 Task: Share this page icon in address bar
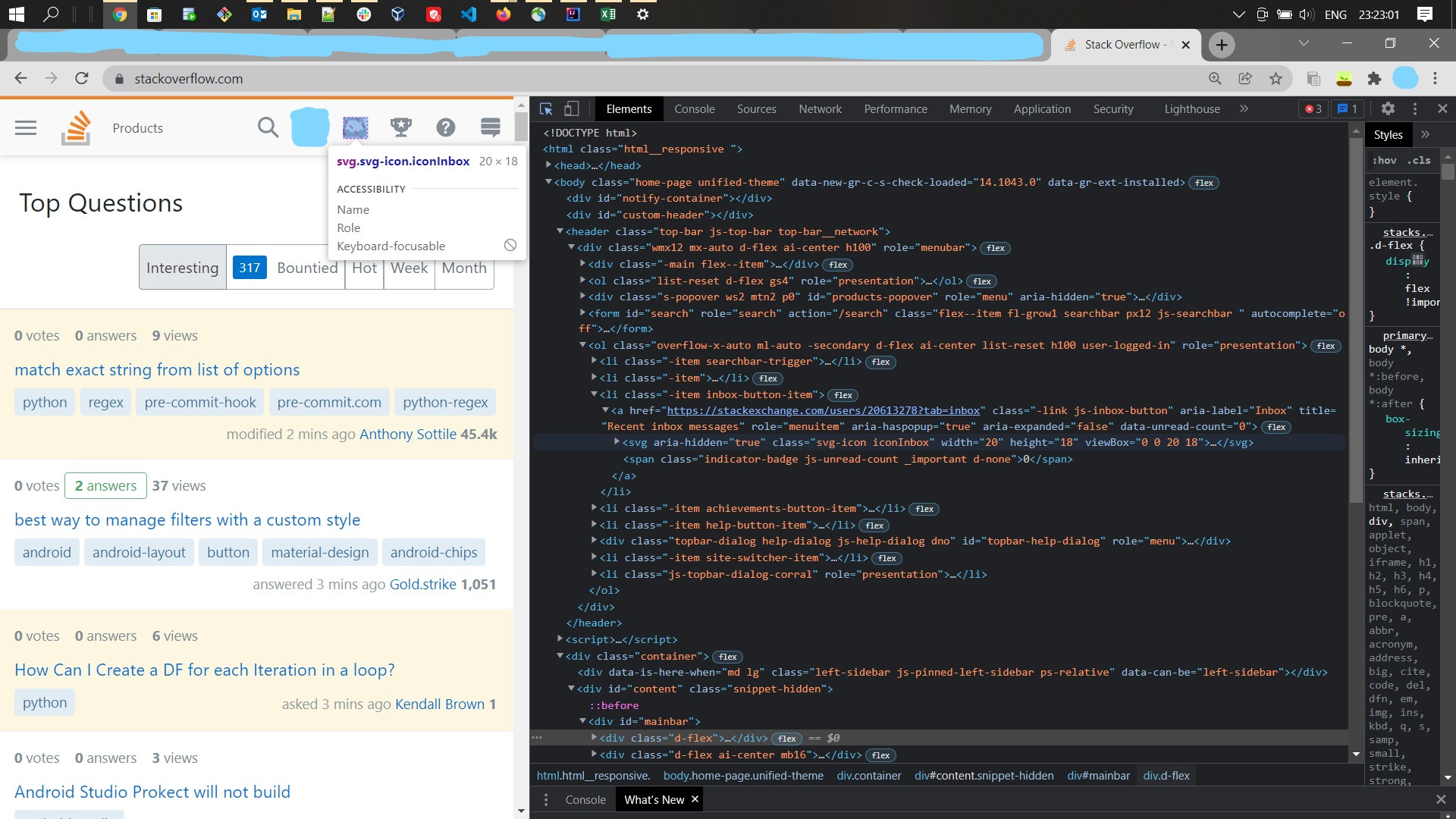[1245, 78]
